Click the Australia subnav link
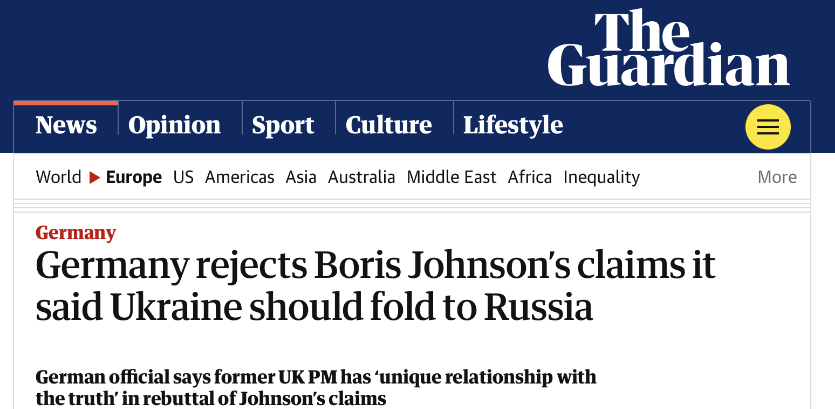The image size is (835, 409). (362, 177)
